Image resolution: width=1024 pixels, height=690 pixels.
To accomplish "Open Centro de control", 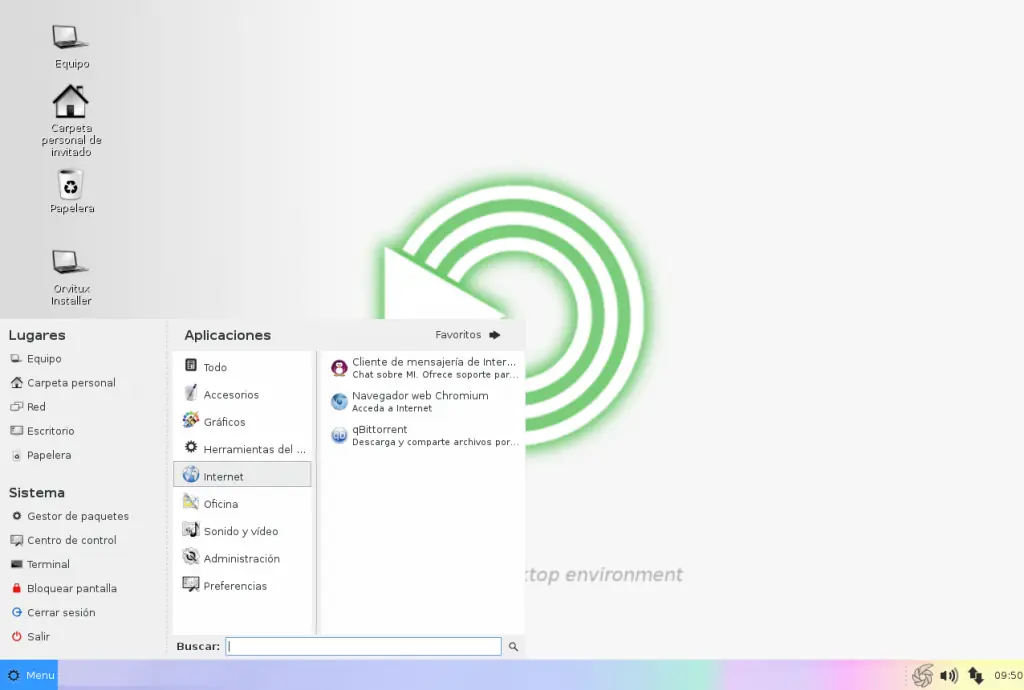I will point(63,541).
